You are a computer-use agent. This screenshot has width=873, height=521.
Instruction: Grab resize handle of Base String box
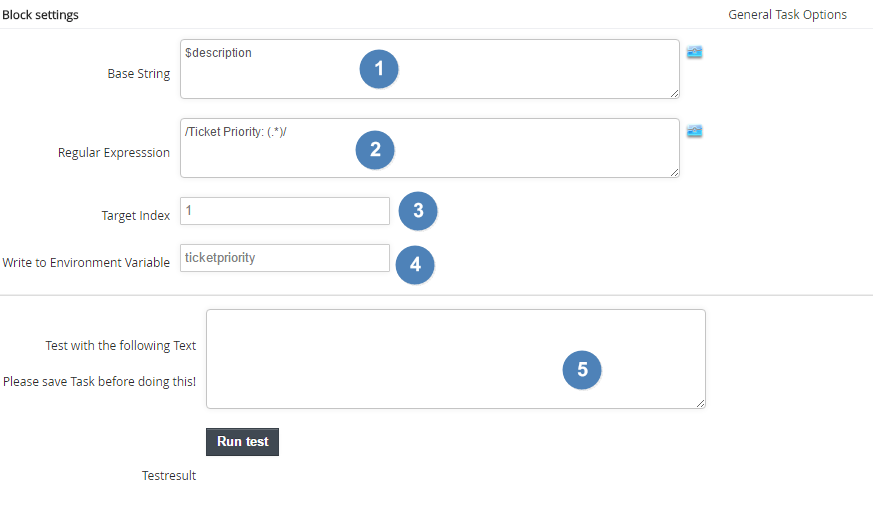pyautogui.click(x=675, y=94)
